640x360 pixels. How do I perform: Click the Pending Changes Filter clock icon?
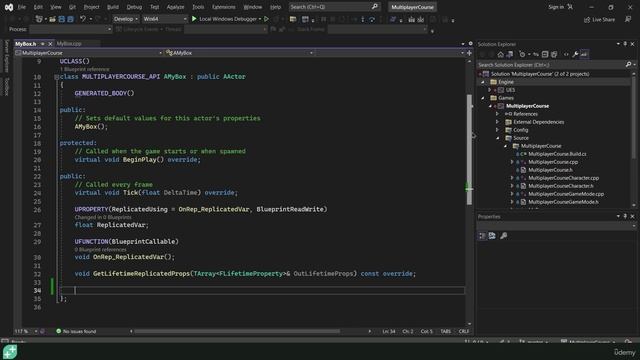[x=522, y=54]
